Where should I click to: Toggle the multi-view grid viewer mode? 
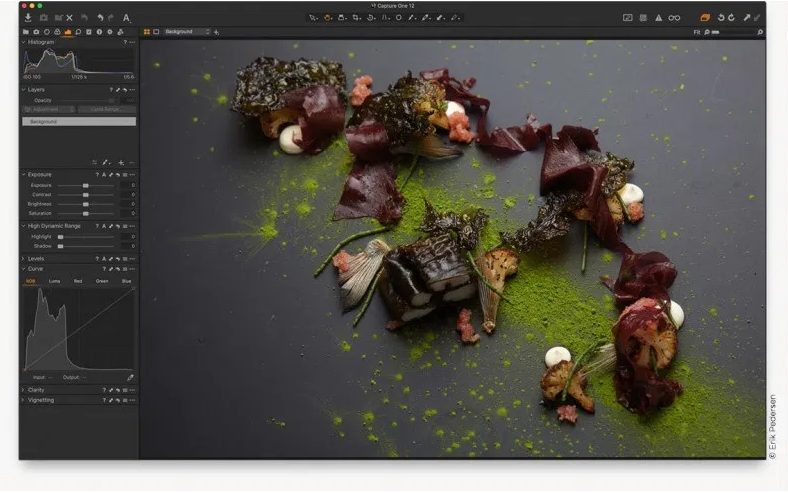click(147, 32)
